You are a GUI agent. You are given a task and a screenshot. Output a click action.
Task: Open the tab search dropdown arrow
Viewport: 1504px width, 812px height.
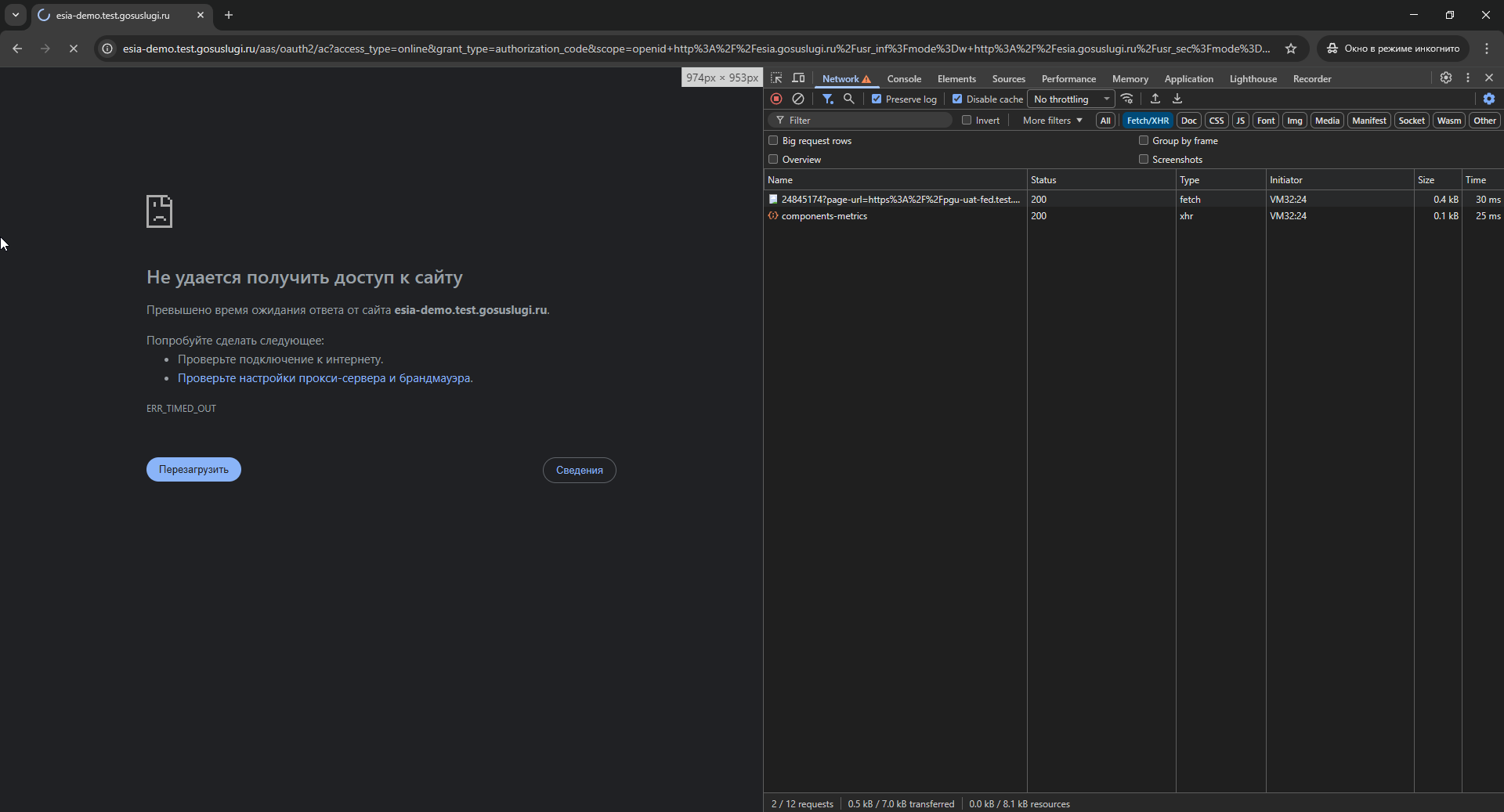pos(16,15)
